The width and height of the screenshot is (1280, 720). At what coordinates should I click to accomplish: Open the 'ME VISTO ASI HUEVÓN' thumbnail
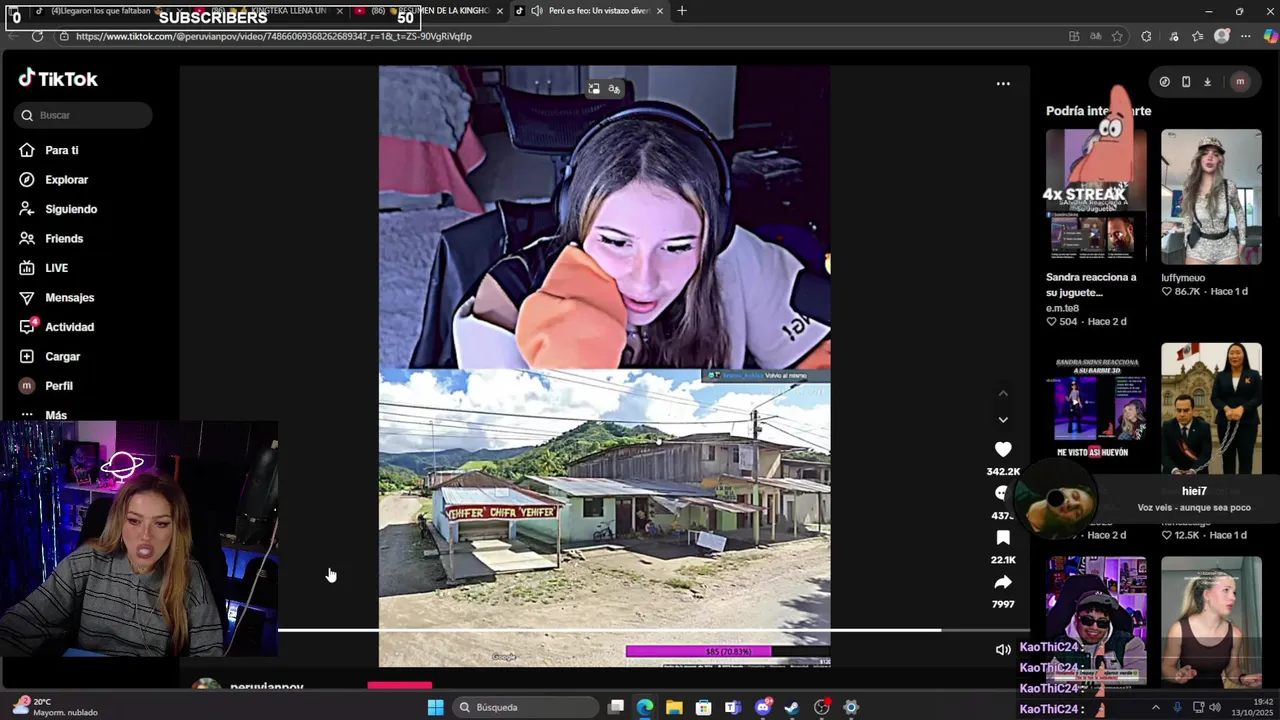point(1096,410)
